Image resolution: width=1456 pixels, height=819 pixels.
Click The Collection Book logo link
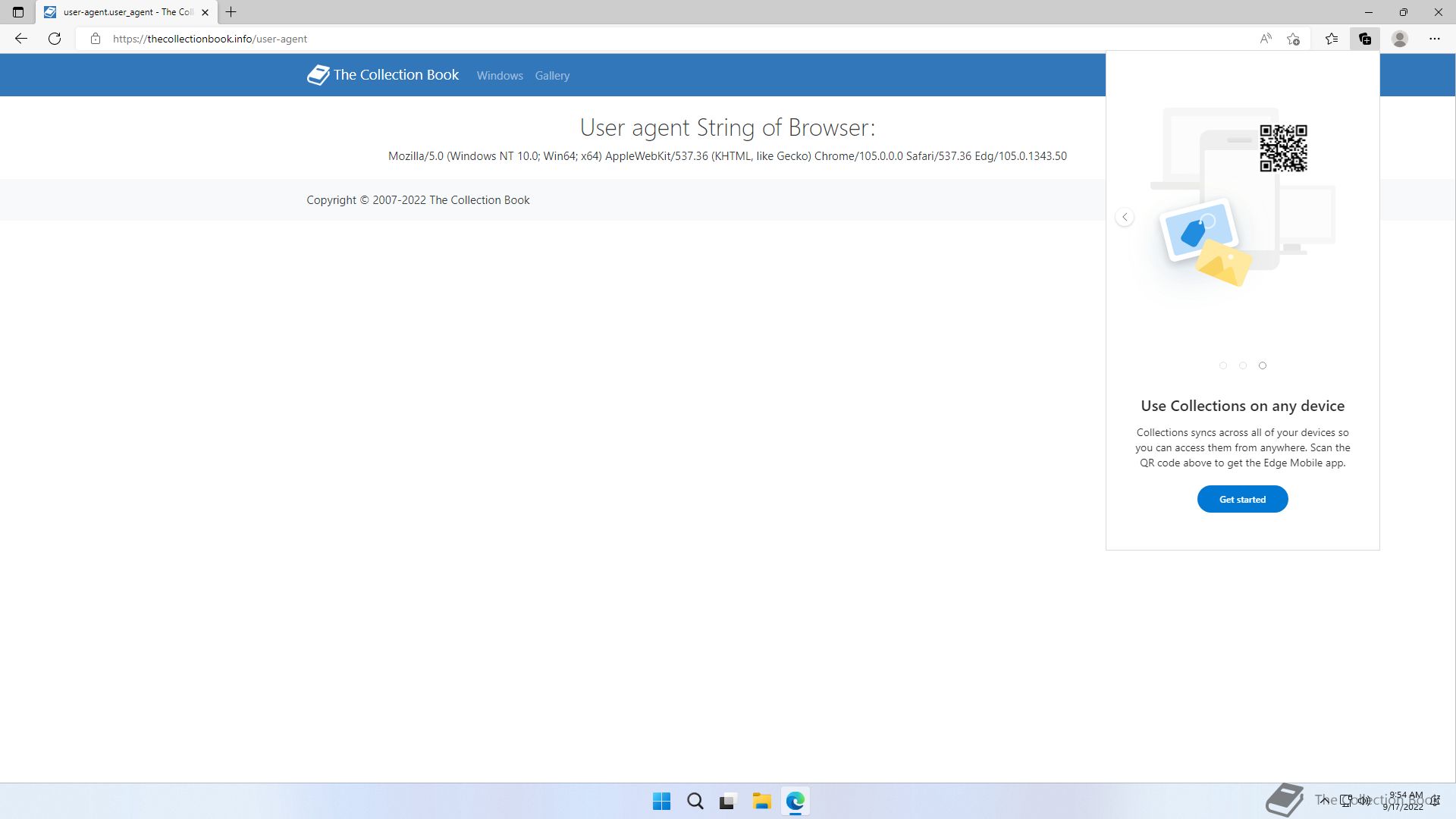[x=383, y=75]
